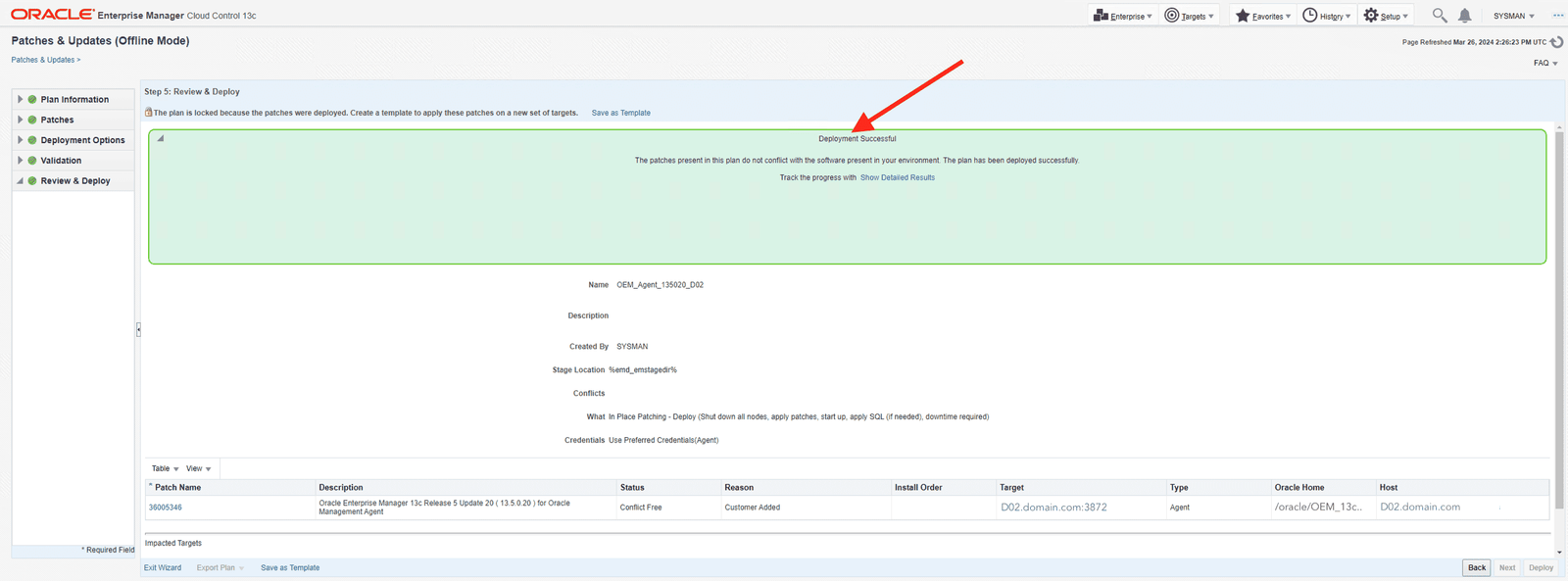Collapse the green Deployment Successful panel
The height and width of the screenshot is (581, 1568).
[161, 138]
